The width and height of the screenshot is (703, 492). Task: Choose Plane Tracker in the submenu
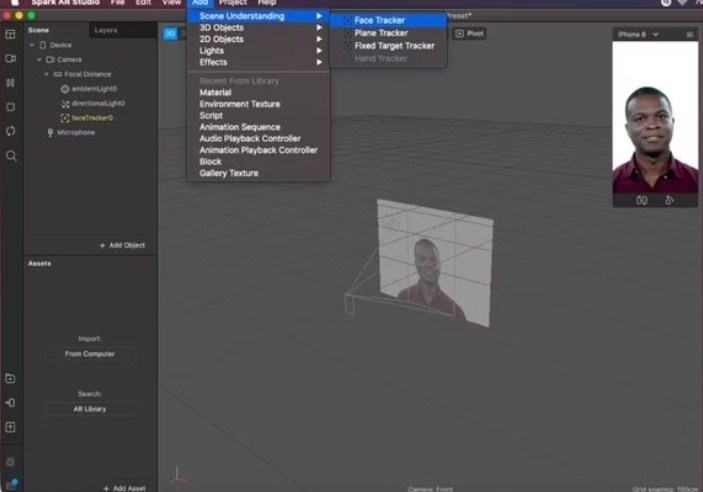coord(381,33)
